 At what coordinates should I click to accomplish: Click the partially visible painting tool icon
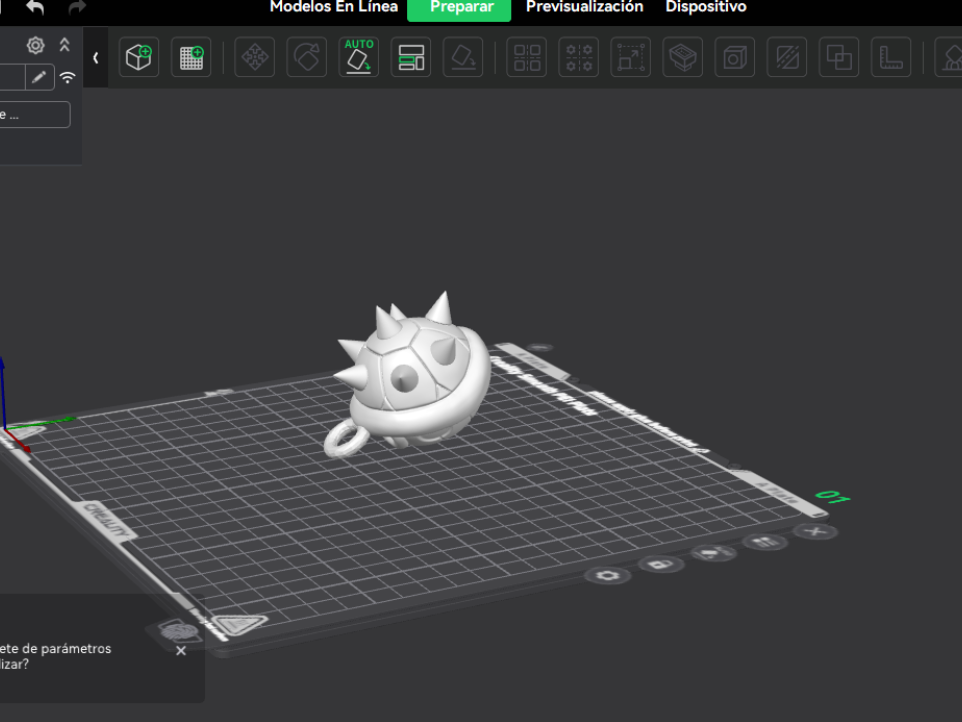[950, 57]
